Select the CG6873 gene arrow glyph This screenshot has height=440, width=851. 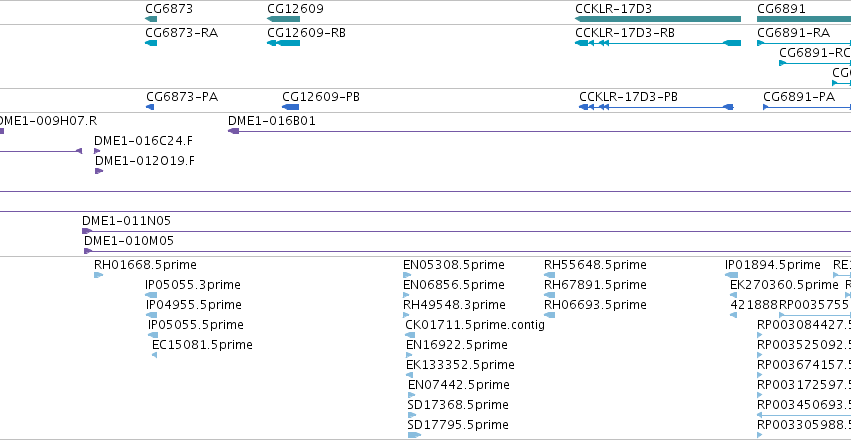coord(151,19)
